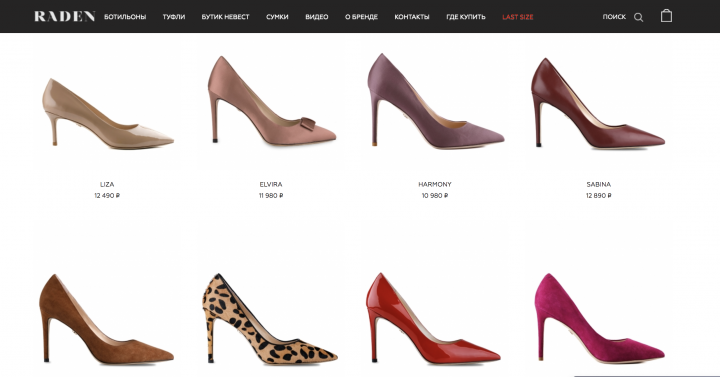
Task: Click the price 12 490 ₽
Action: (x=107, y=196)
